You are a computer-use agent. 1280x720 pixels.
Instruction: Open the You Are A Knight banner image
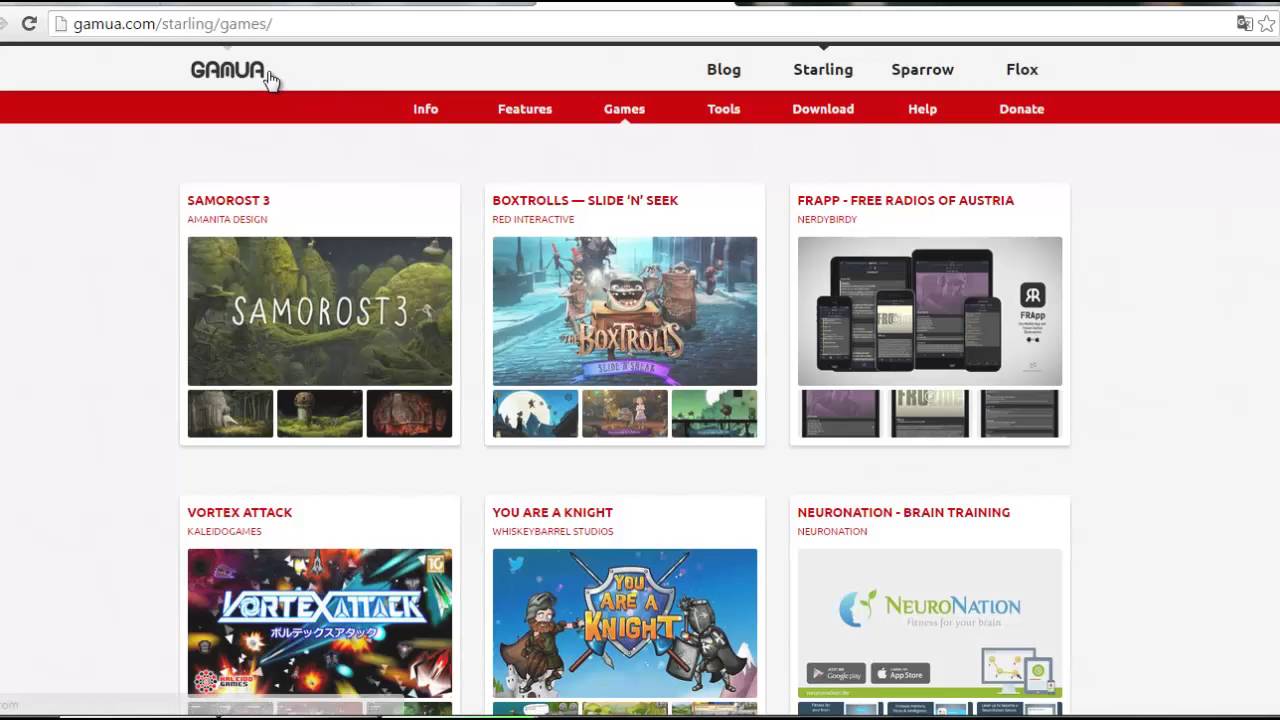pos(625,623)
